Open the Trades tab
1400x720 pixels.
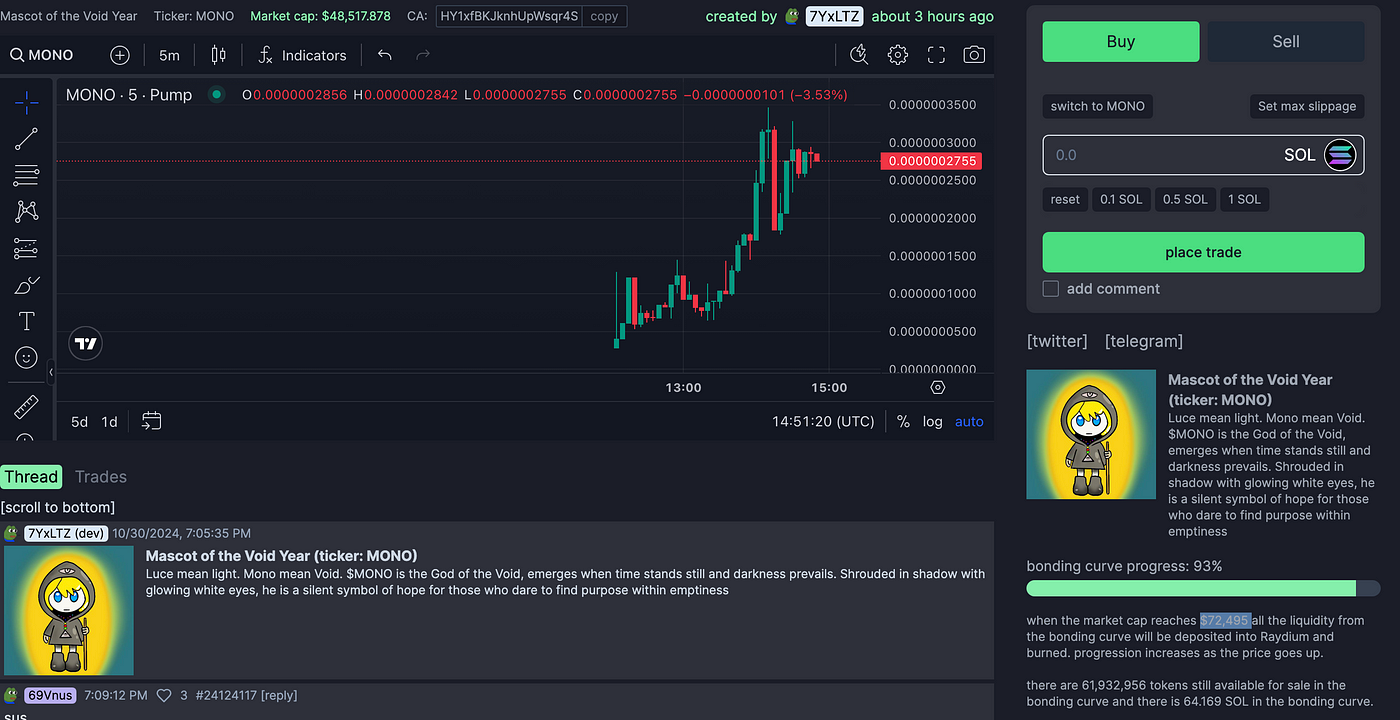pos(101,477)
